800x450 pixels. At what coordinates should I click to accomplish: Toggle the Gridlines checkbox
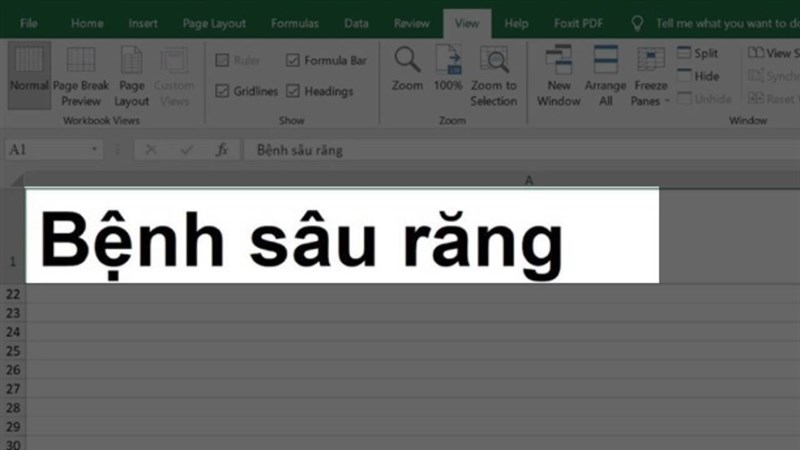coord(222,91)
